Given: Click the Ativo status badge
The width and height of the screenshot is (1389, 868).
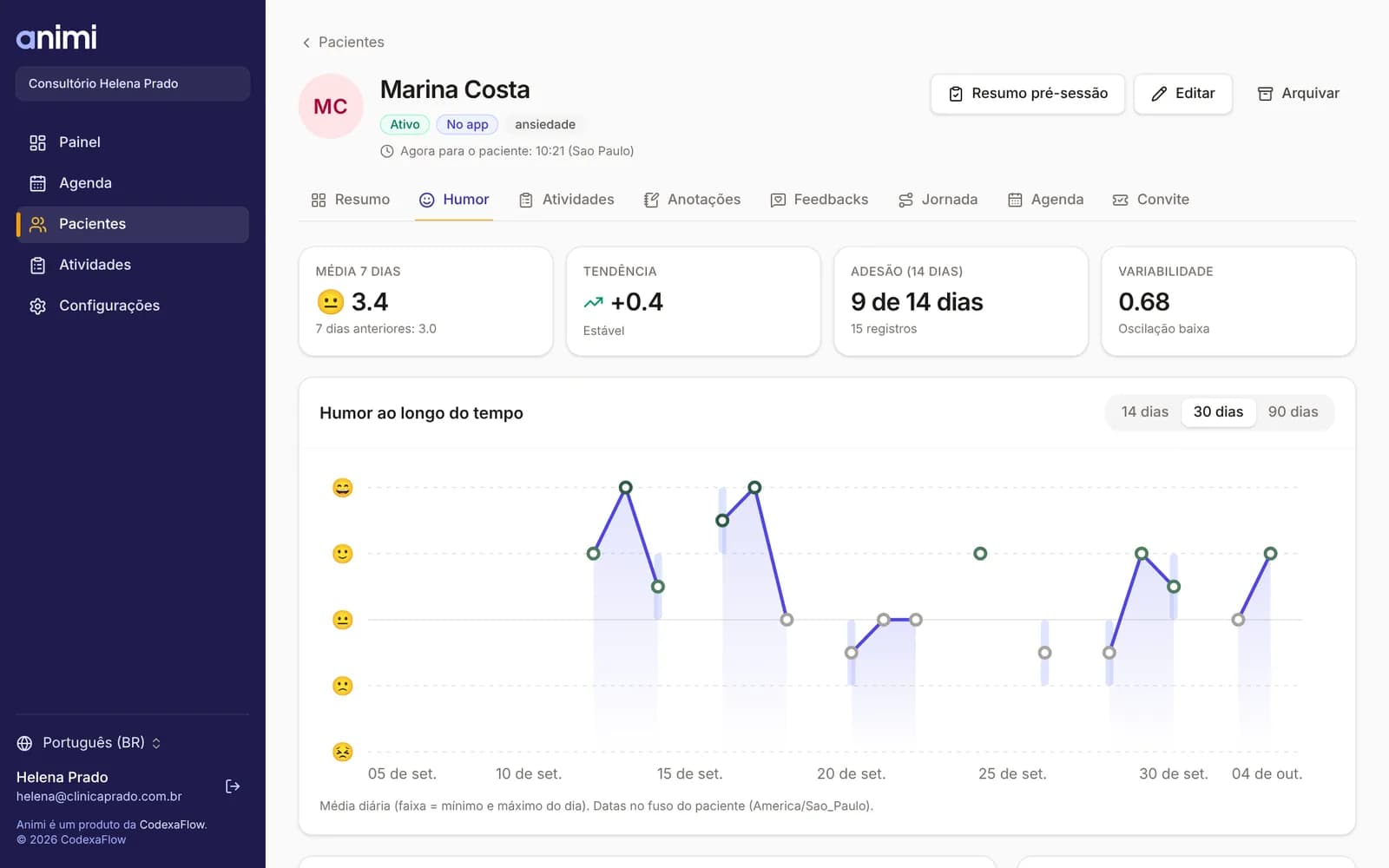Looking at the screenshot, I should [x=405, y=125].
